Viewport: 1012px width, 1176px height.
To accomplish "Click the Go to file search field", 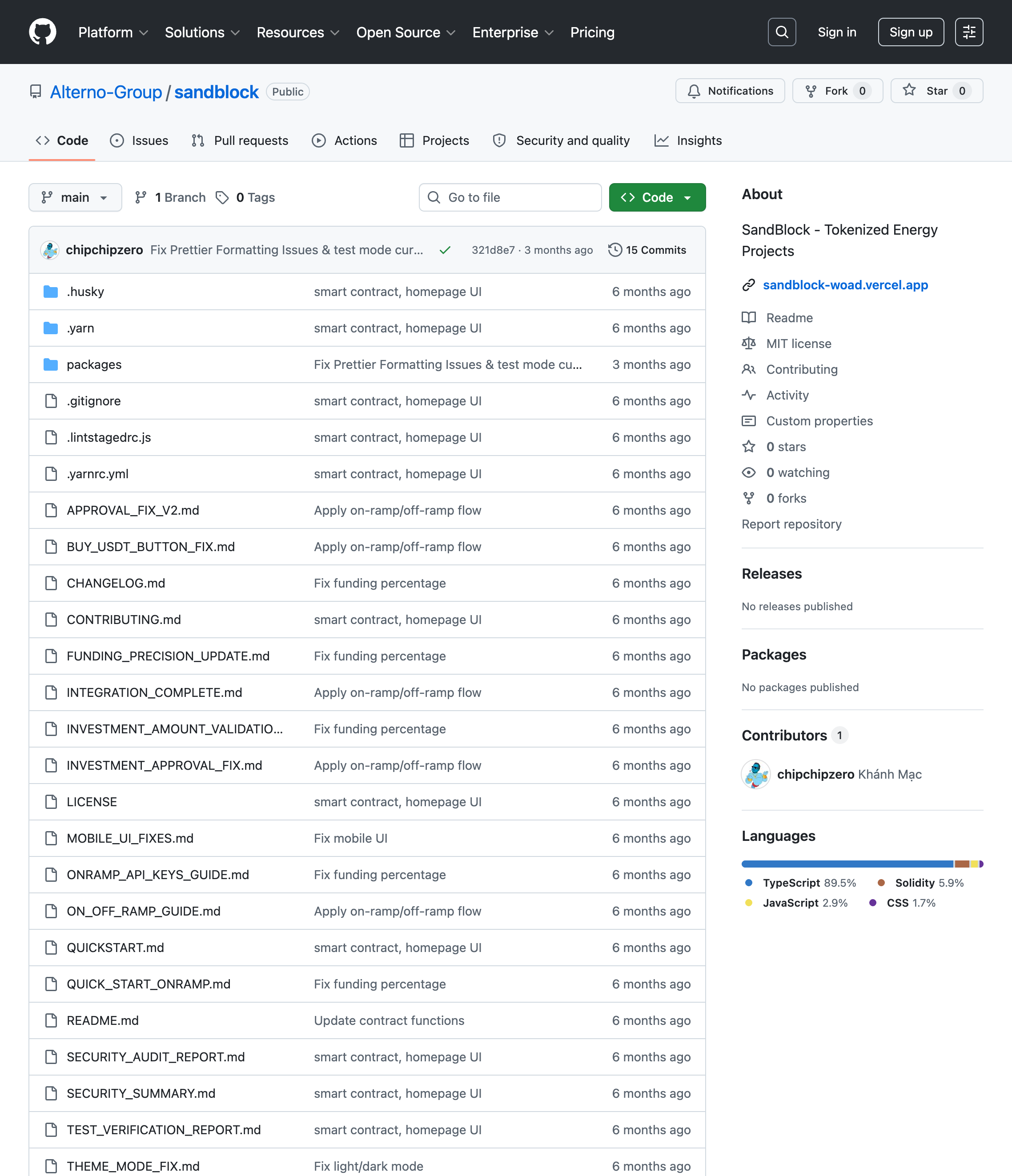I will (510, 197).
